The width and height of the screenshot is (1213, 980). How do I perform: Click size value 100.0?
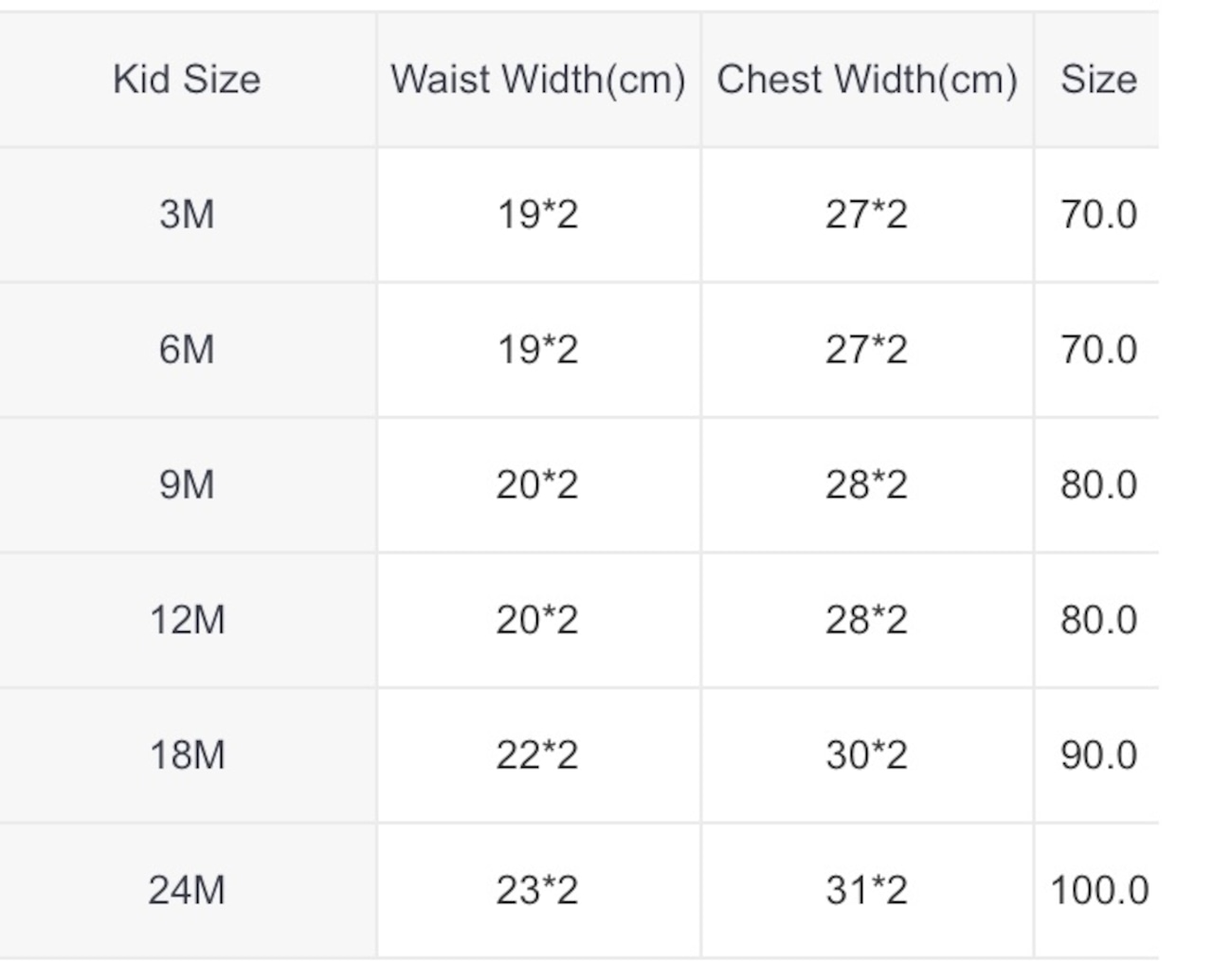click(x=1098, y=891)
